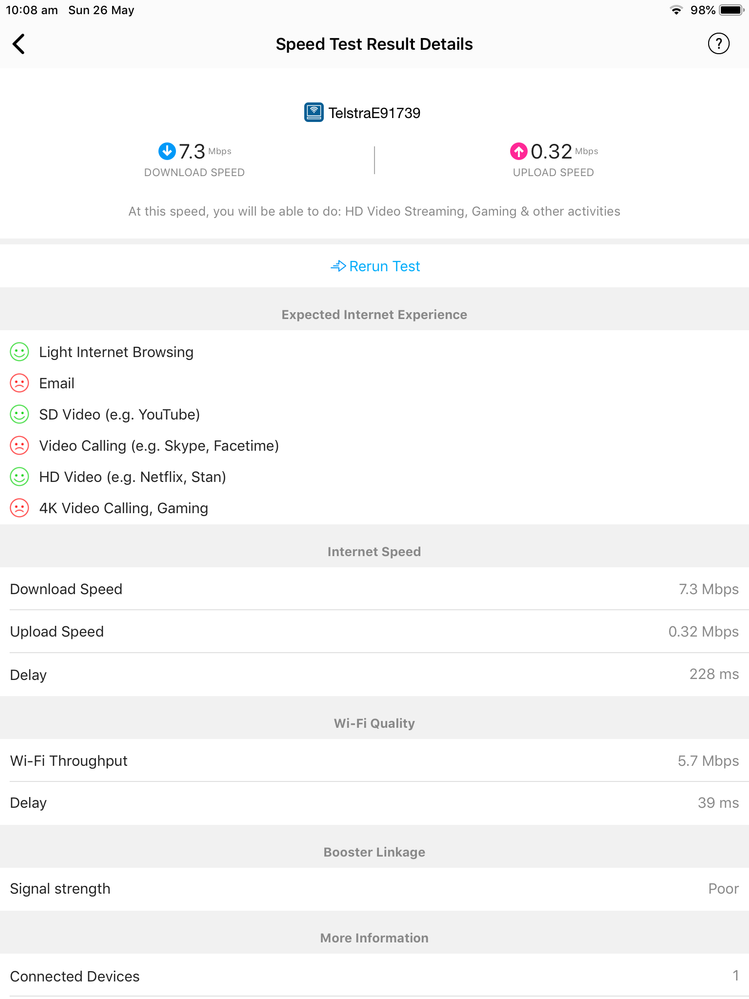Screen dimensions: 749x999
Task: Open the help question mark icon
Action: tap(718, 43)
